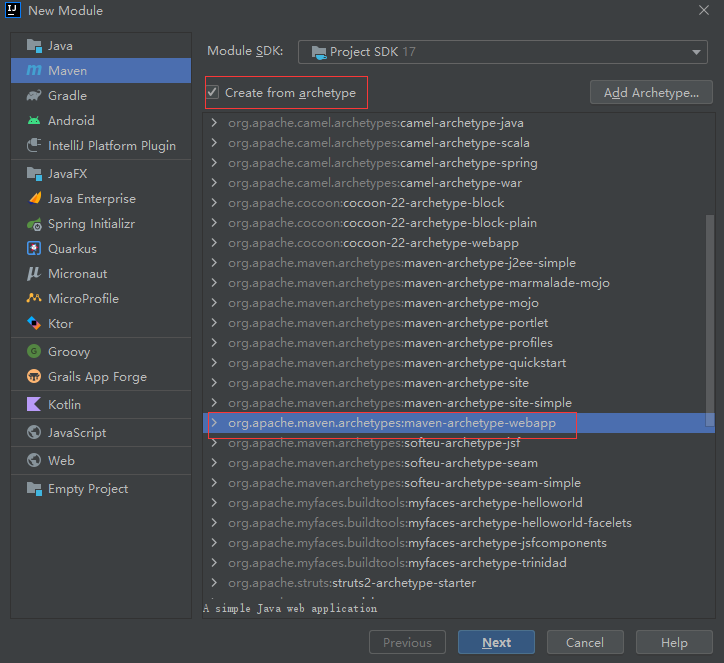Expand maven-archetype-webapp node
The height and width of the screenshot is (663, 724).
point(214,422)
